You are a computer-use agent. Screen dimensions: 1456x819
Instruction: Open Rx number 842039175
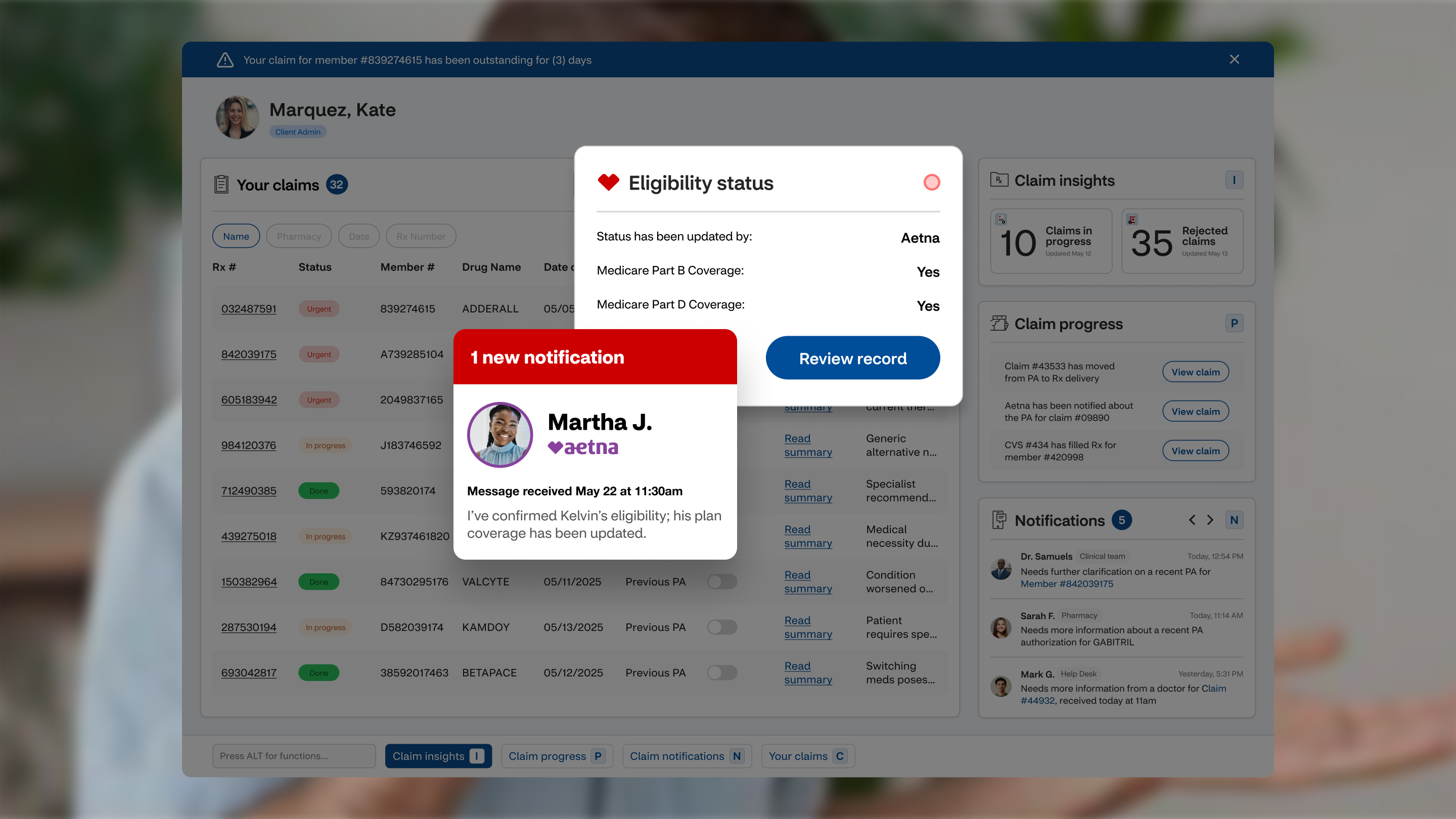tap(249, 354)
